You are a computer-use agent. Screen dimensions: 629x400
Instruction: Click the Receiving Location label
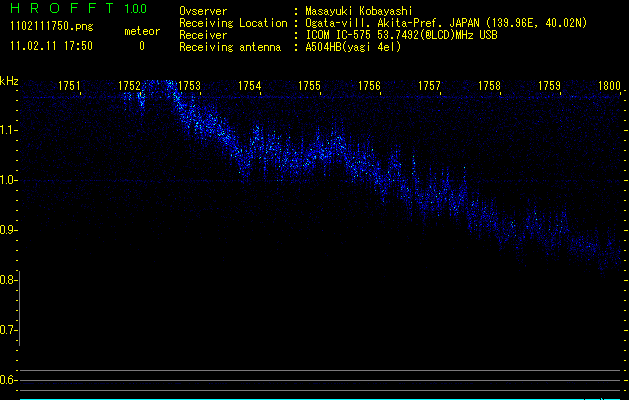[x=233, y=23]
